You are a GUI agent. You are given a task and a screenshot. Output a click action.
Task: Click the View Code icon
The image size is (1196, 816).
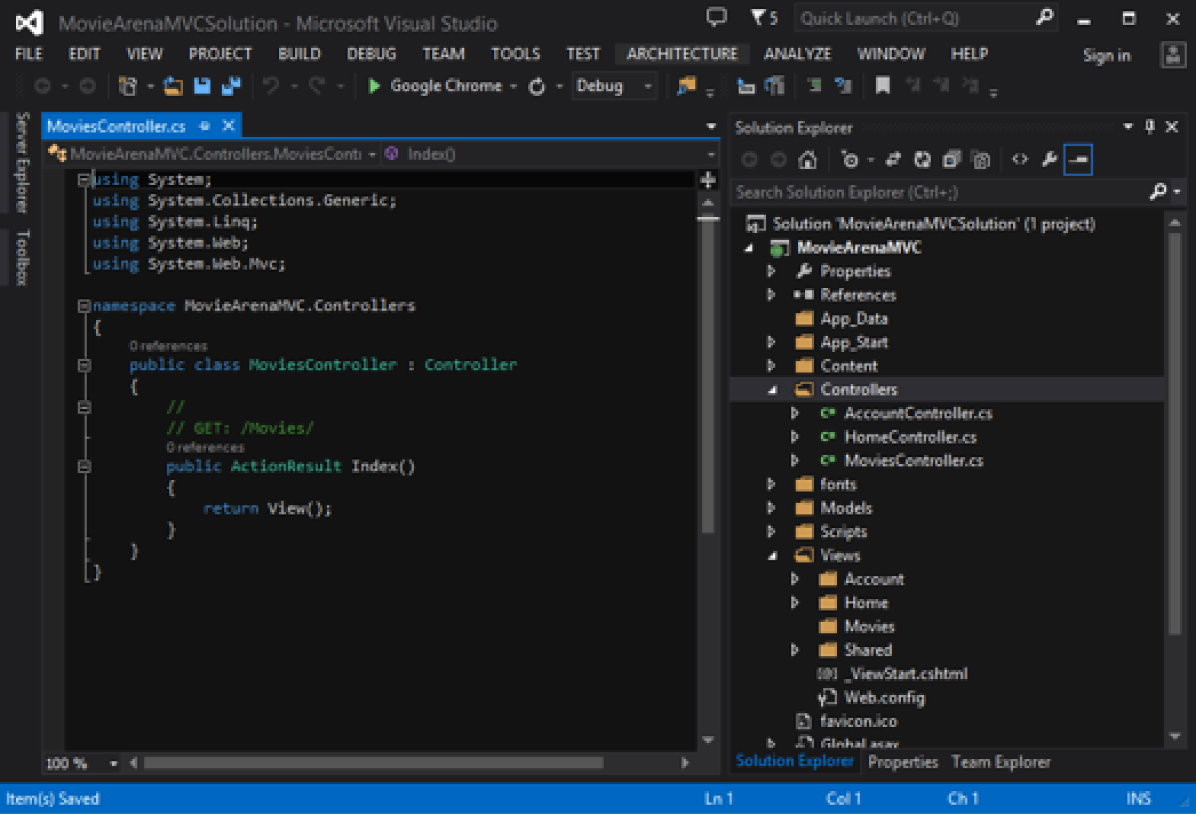tap(1020, 159)
